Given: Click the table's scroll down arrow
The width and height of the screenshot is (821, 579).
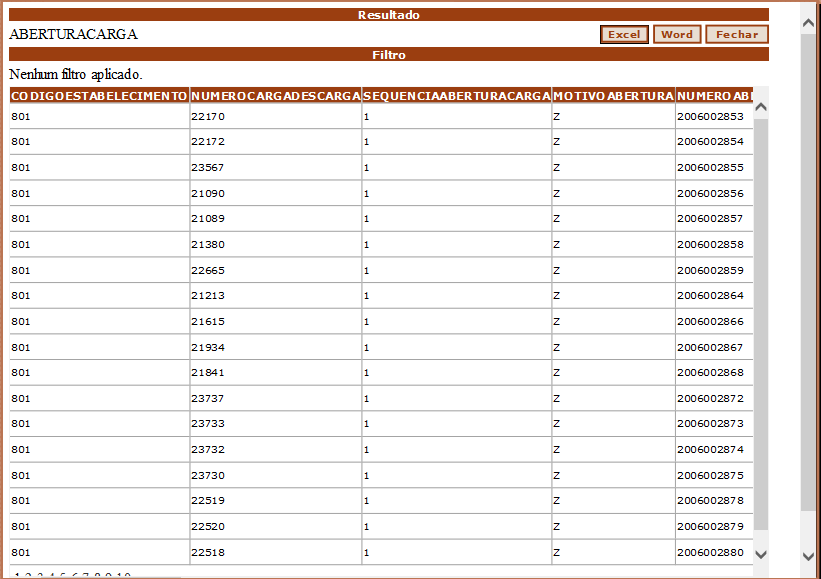Looking at the screenshot, I should click(761, 553).
